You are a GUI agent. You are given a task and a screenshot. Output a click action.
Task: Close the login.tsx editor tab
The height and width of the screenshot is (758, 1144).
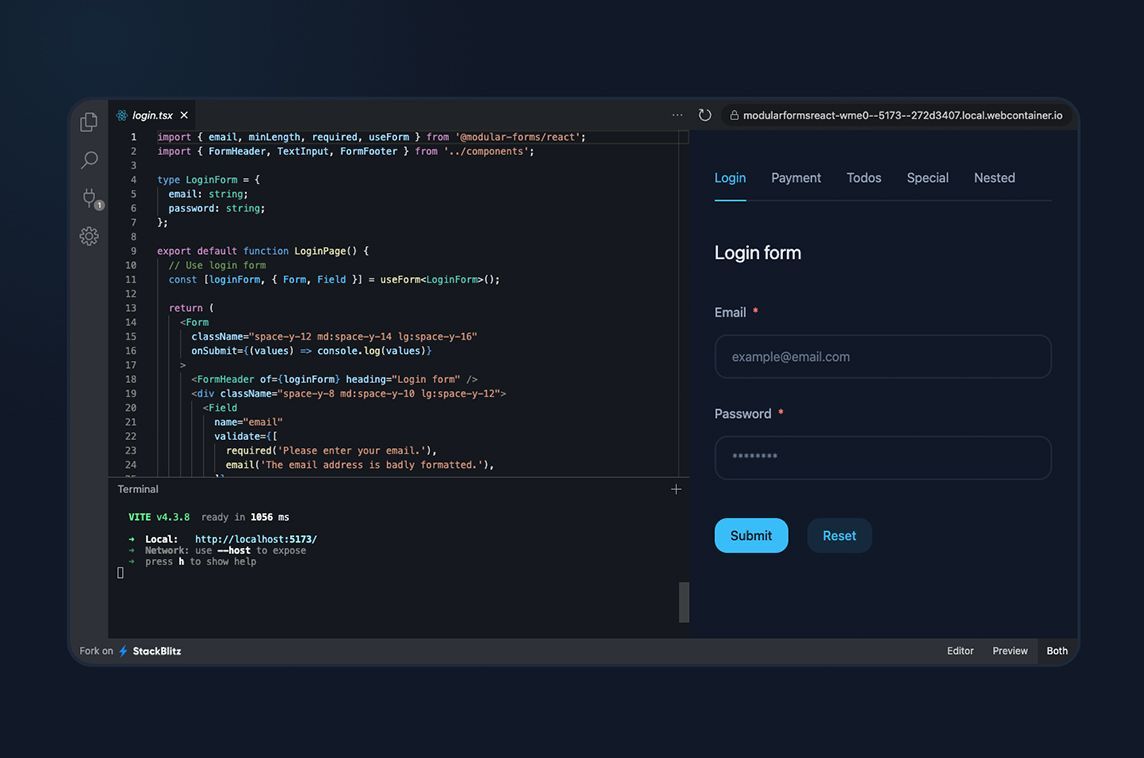(x=183, y=115)
